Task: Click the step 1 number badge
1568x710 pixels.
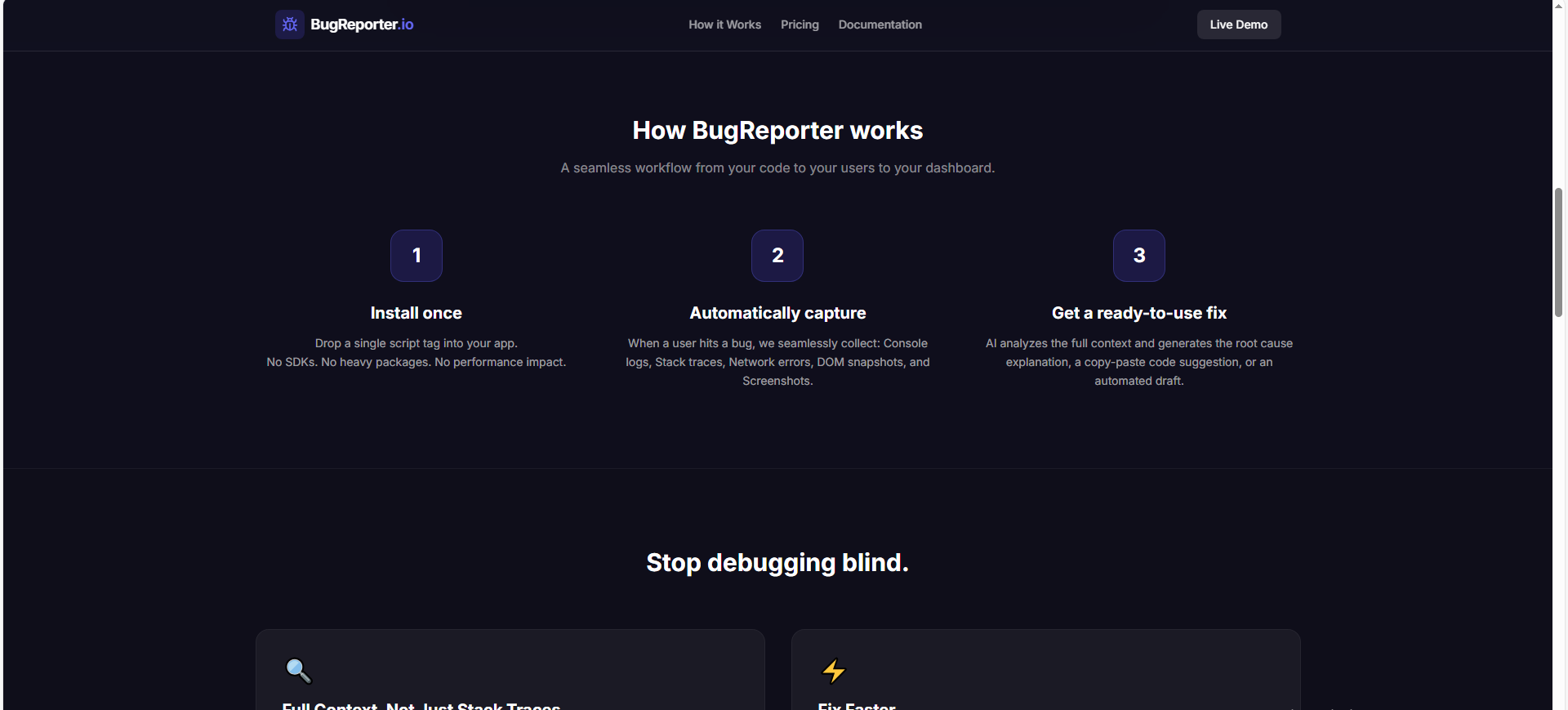Action: click(x=416, y=256)
